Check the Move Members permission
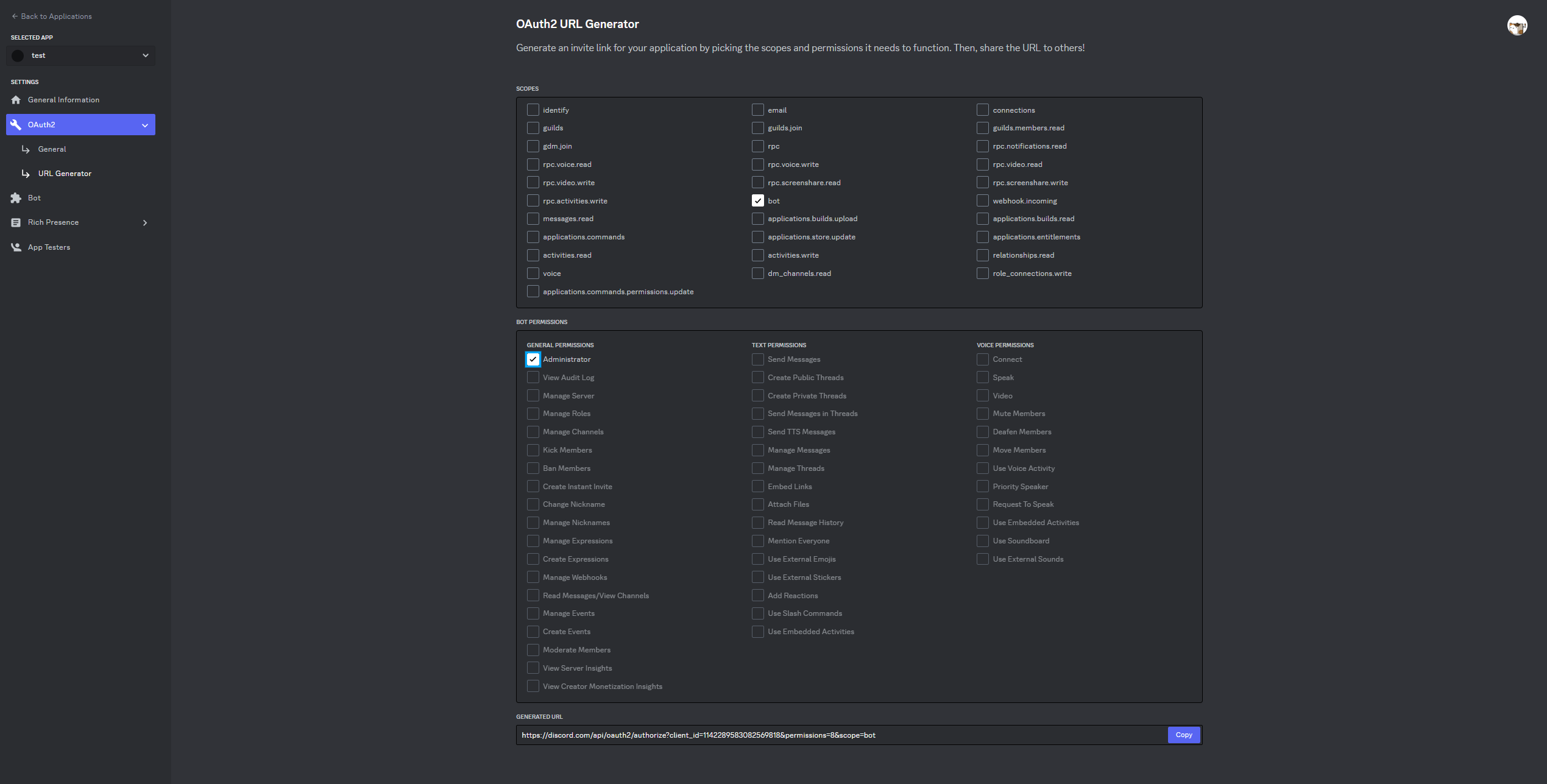The height and width of the screenshot is (784, 1547). (x=982, y=450)
